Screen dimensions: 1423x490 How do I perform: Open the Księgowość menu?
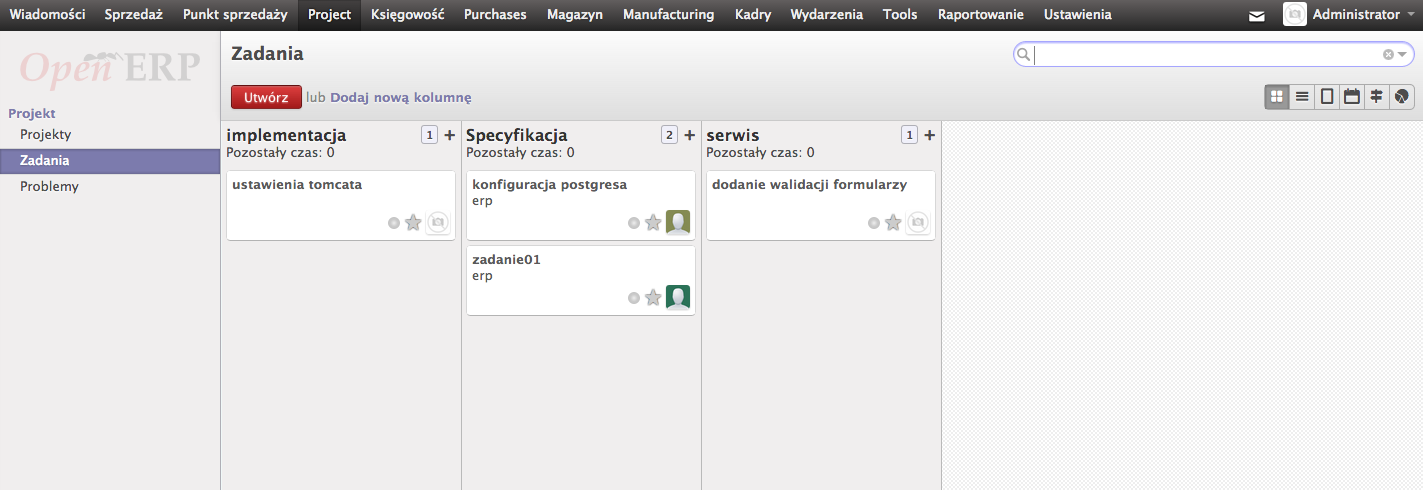coord(407,15)
